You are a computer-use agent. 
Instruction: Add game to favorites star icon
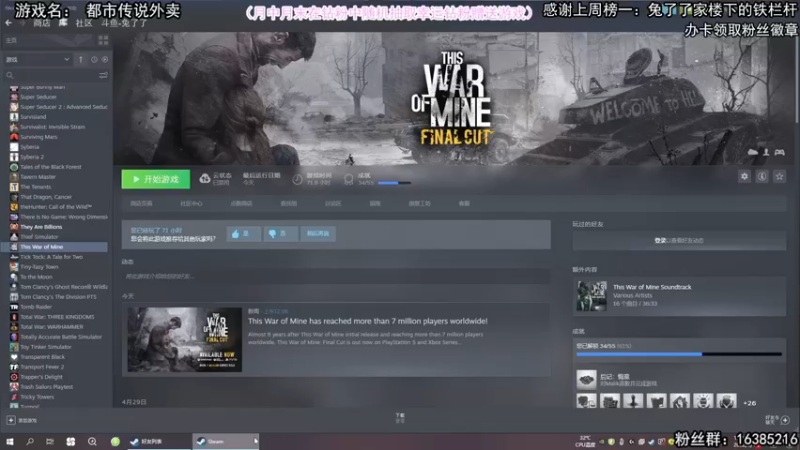[779, 177]
